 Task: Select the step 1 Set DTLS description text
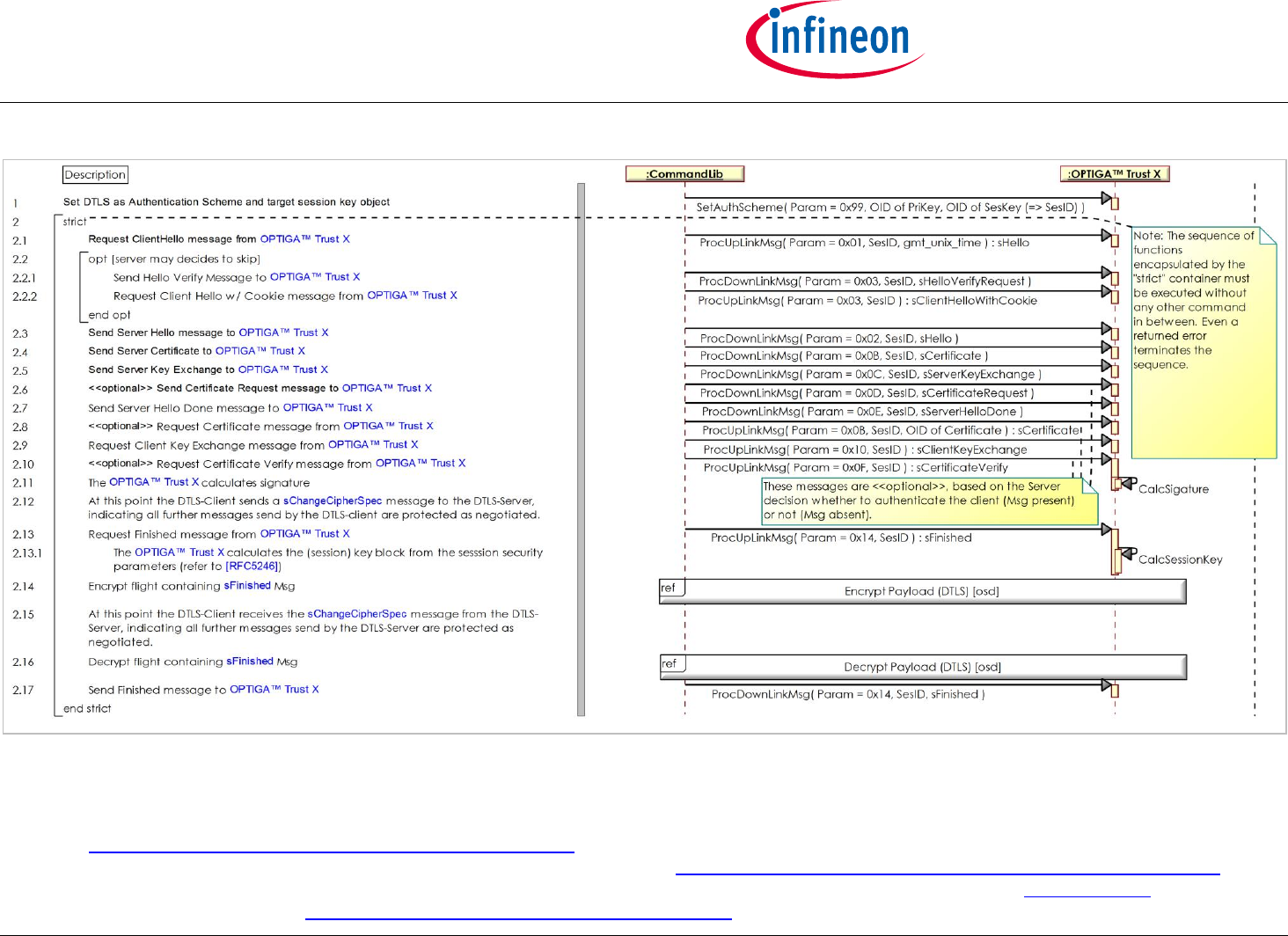pyautogui.click(x=227, y=202)
